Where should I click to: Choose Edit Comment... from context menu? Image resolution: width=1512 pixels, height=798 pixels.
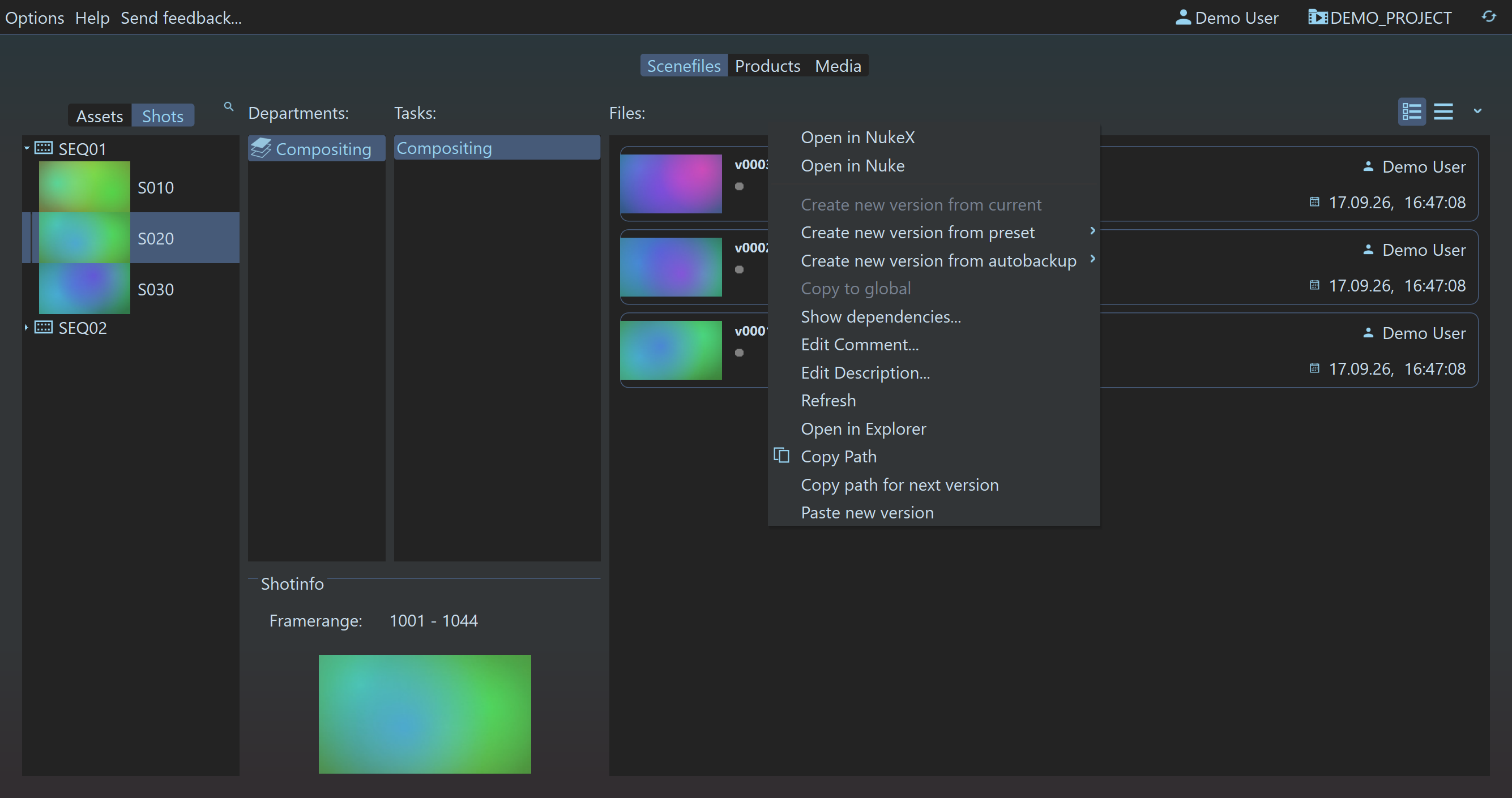coord(933,345)
